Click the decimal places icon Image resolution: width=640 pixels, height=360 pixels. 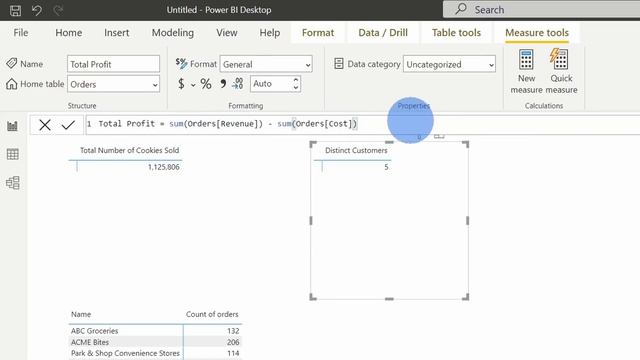click(238, 84)
